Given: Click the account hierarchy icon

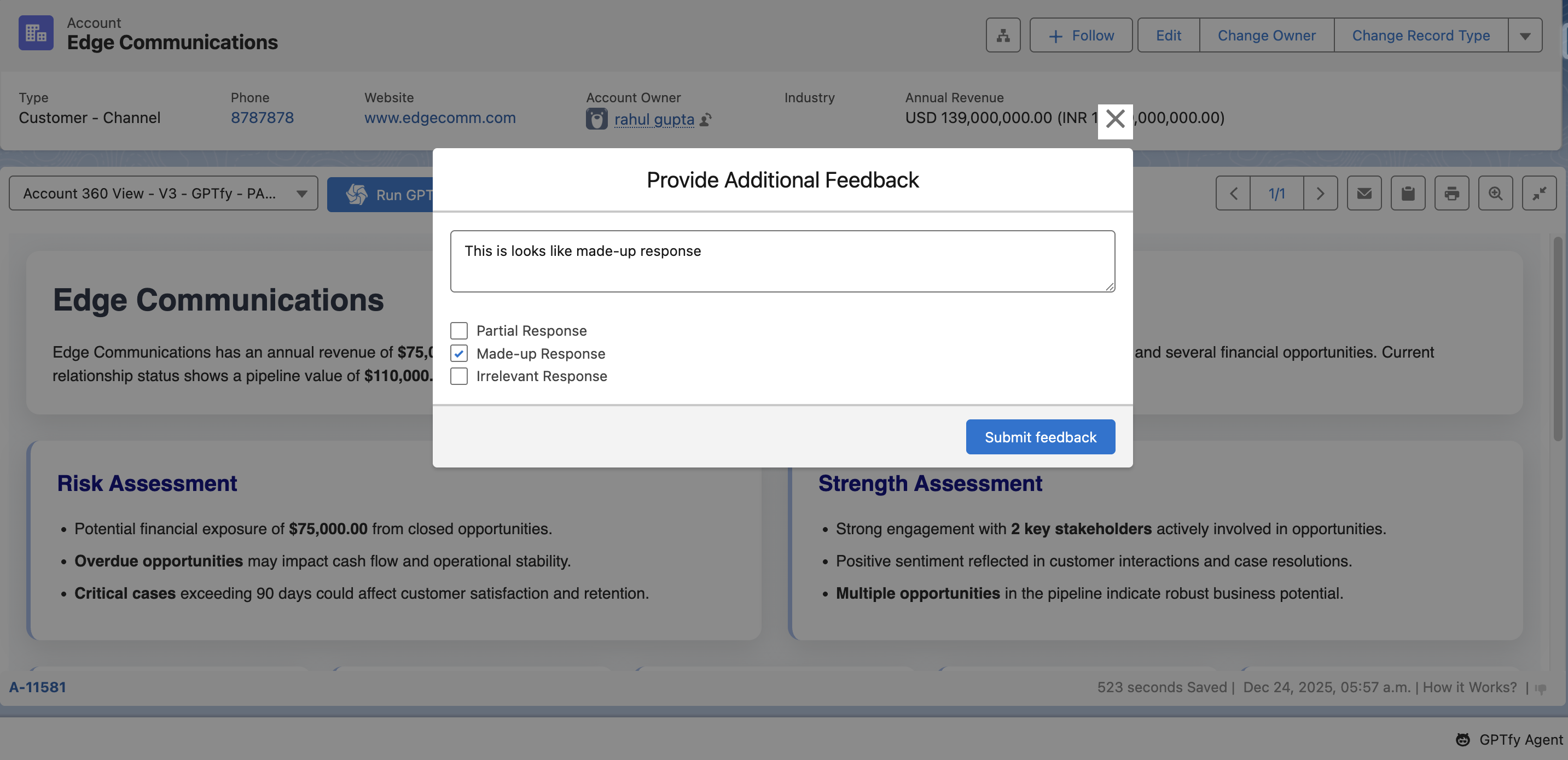Looking at the screenshot, I should coord(1002,36).
